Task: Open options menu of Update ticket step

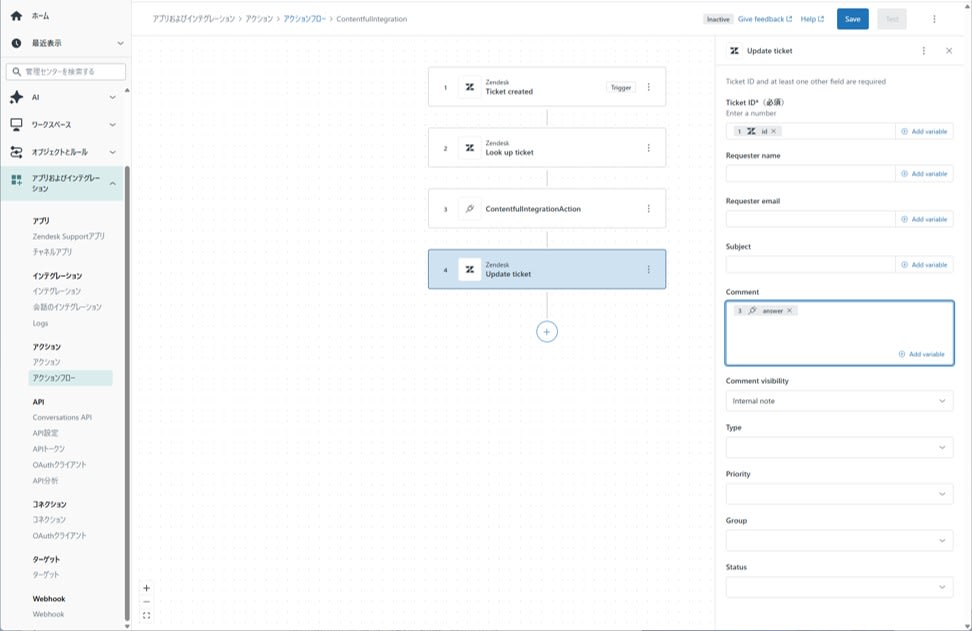Action: pyautogui.click(x=649, y=270)
